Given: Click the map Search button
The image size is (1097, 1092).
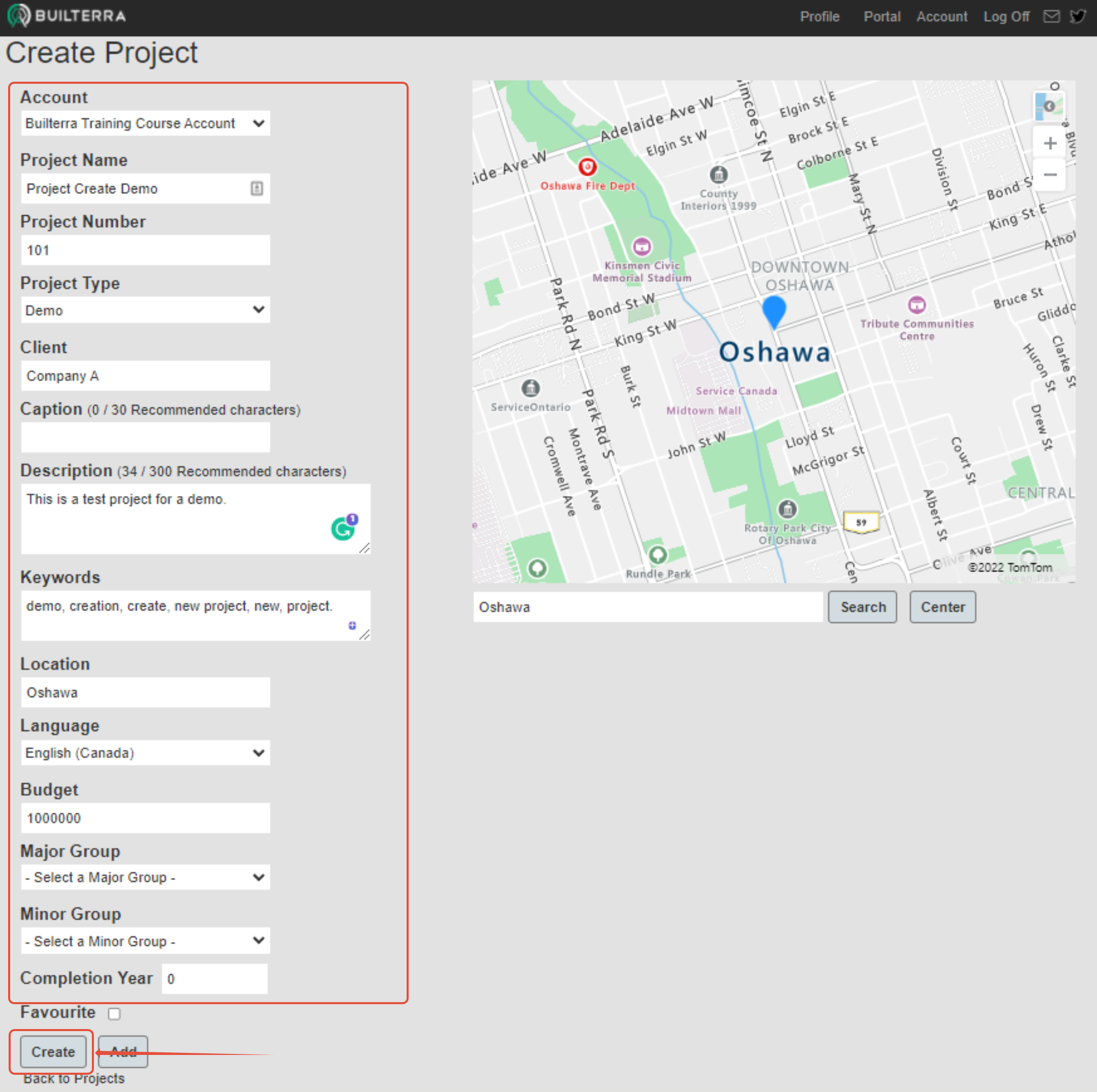Looking at the screenshot, I should (862, 607).
